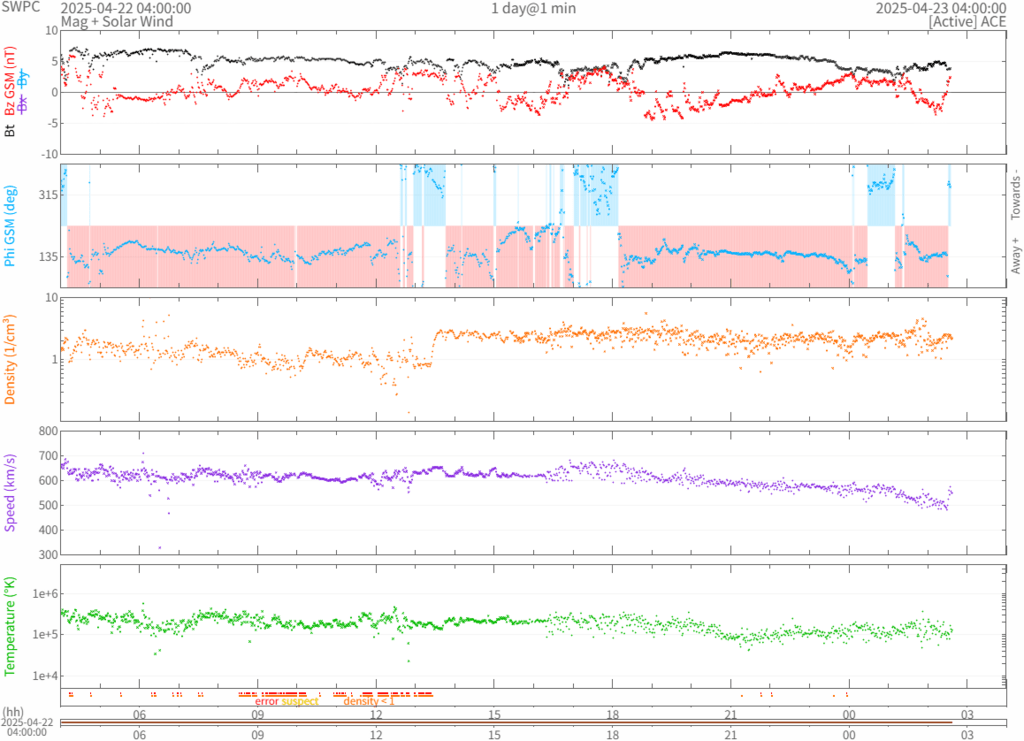This screenshot has height=741, width=1024.
Task: Click the Speed (km/s) axis label
Action: [x=10, y=492]
